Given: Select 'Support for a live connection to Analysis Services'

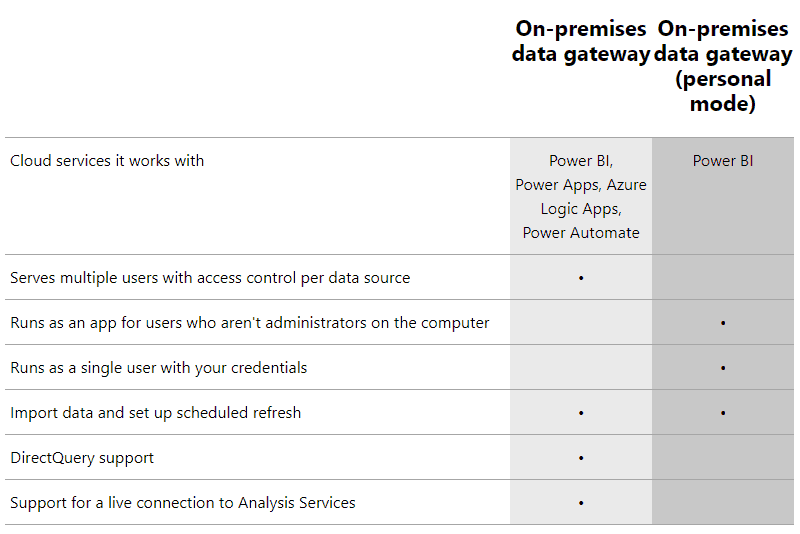Looking at the screenshot, I should coord(183,502).
